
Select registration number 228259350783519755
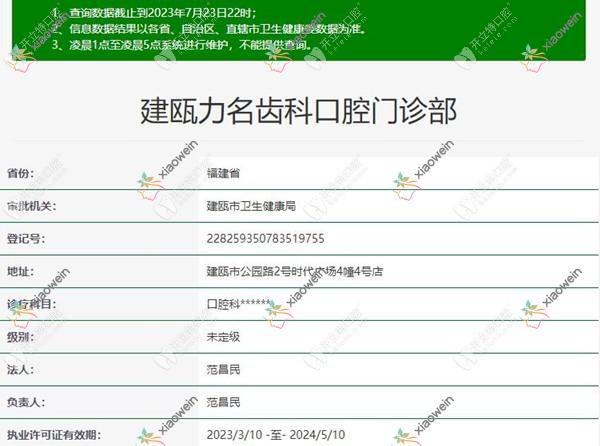[x=266, y=239]
